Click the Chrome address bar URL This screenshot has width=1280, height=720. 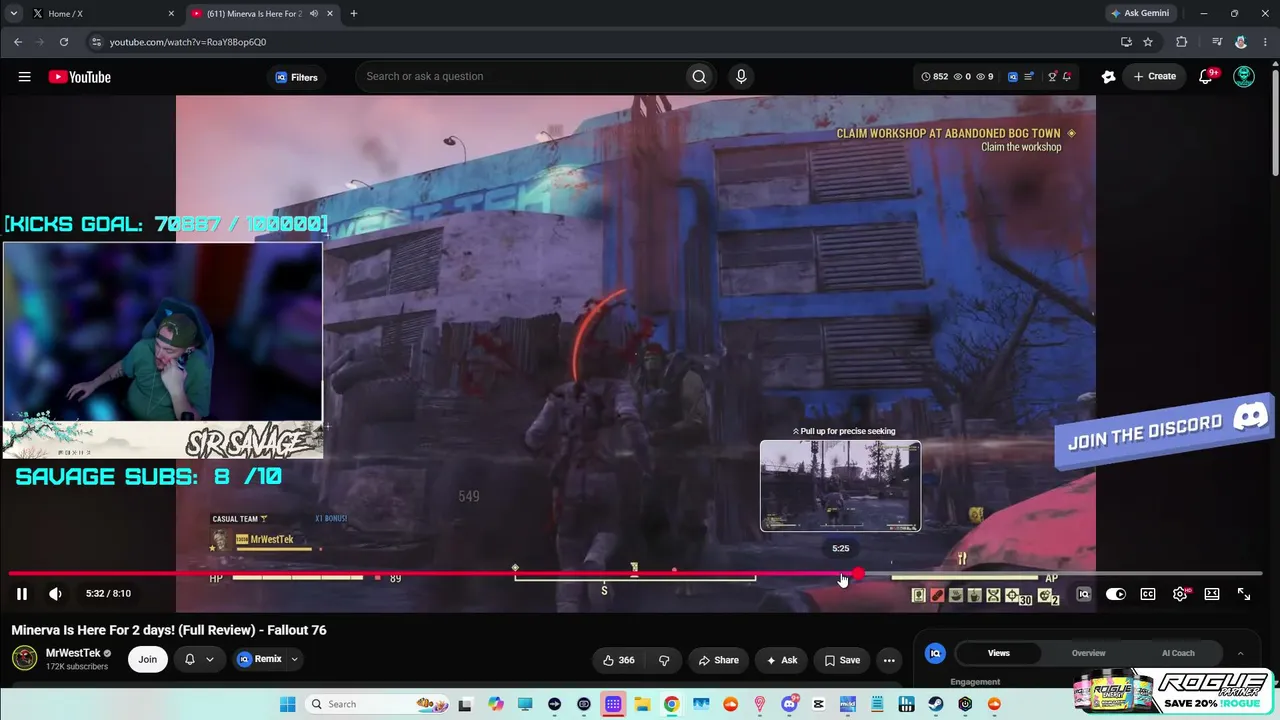pos(188,42)
